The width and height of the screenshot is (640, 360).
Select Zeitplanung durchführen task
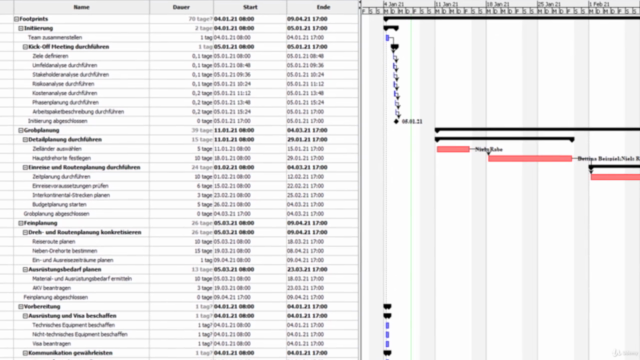tap(61, 177)
